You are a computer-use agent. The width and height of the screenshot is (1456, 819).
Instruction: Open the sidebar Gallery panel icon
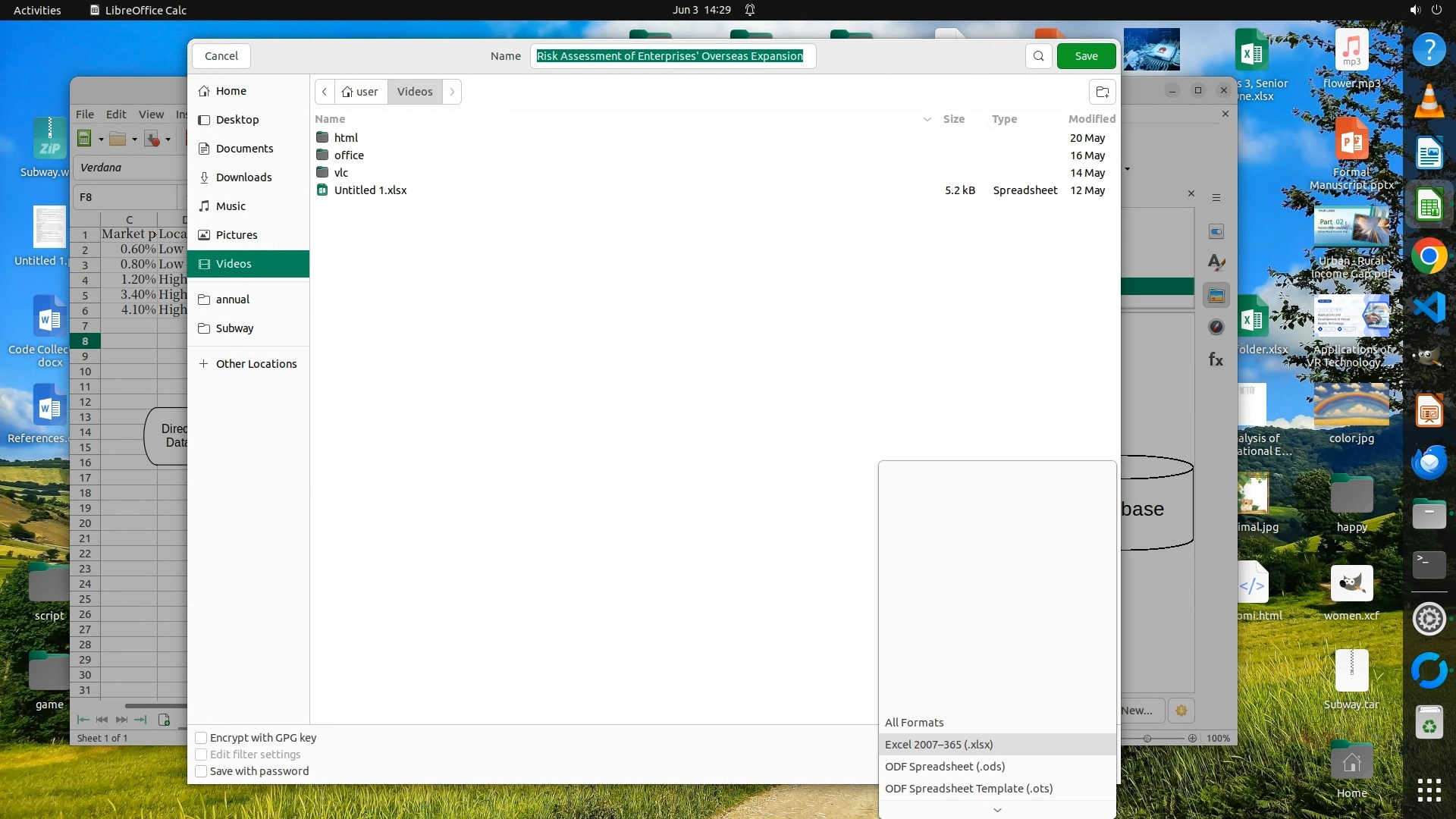point(1216,296)
